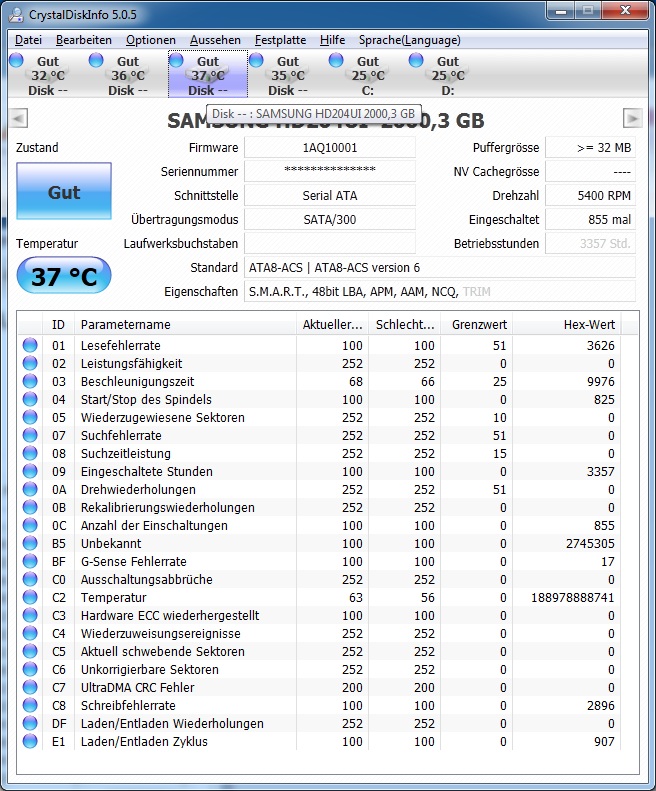Sort by the Grenzwert column header
Image resolution: width=656 pixels, height=791 pixels.
click(x=477, y=324)
